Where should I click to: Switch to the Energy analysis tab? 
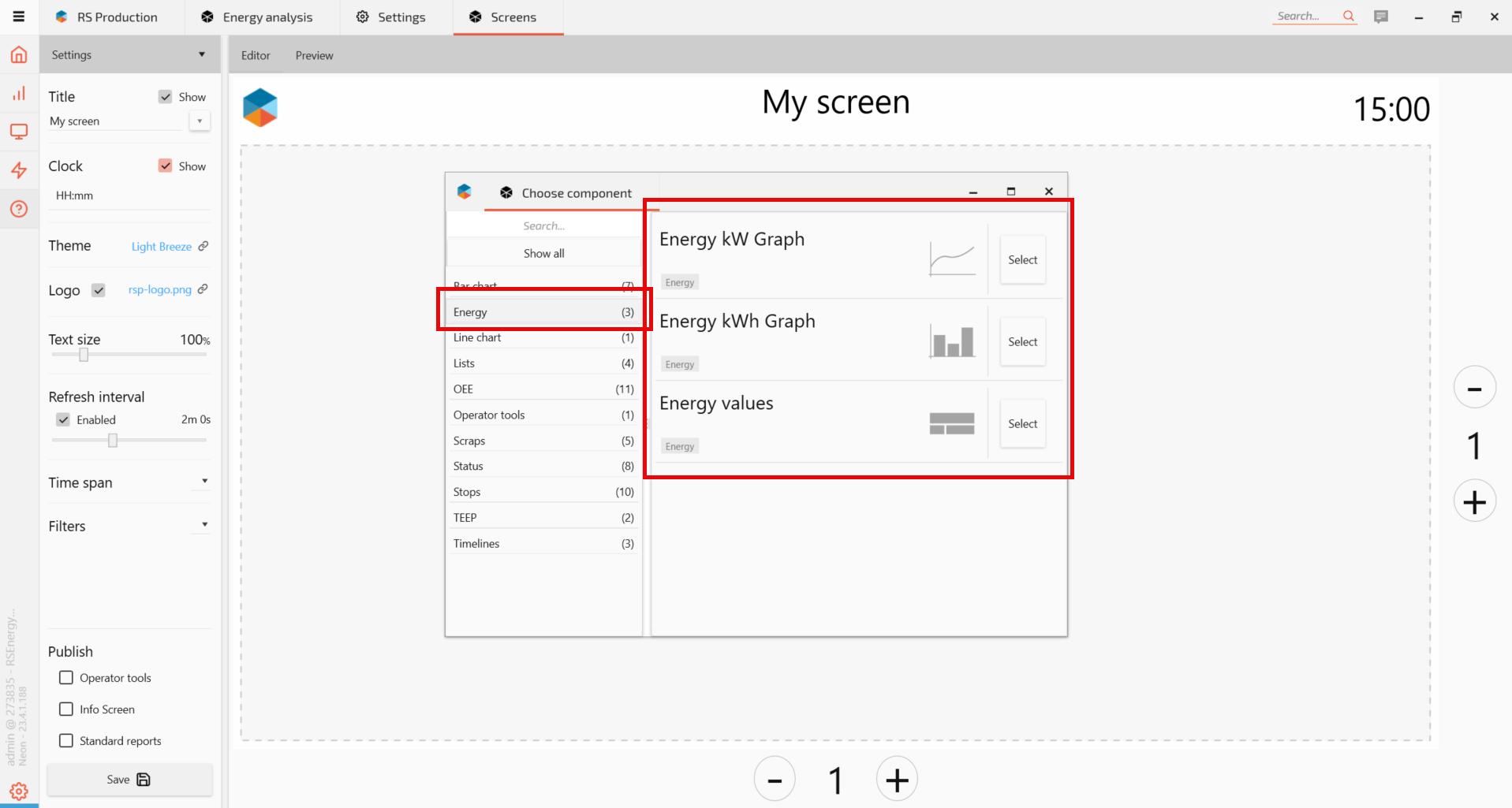(x=257, y=17)
